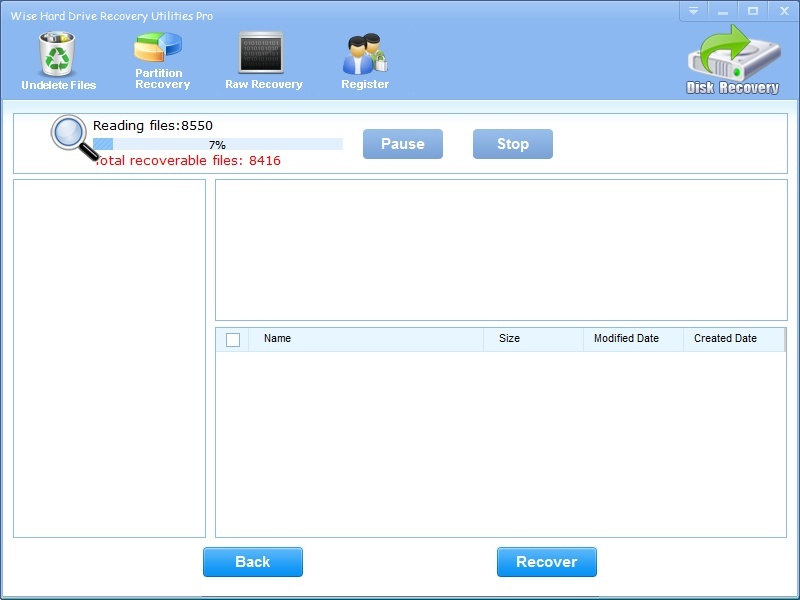
Task: Open the title bar dropdown menu arrow
Action: [693, 11]
